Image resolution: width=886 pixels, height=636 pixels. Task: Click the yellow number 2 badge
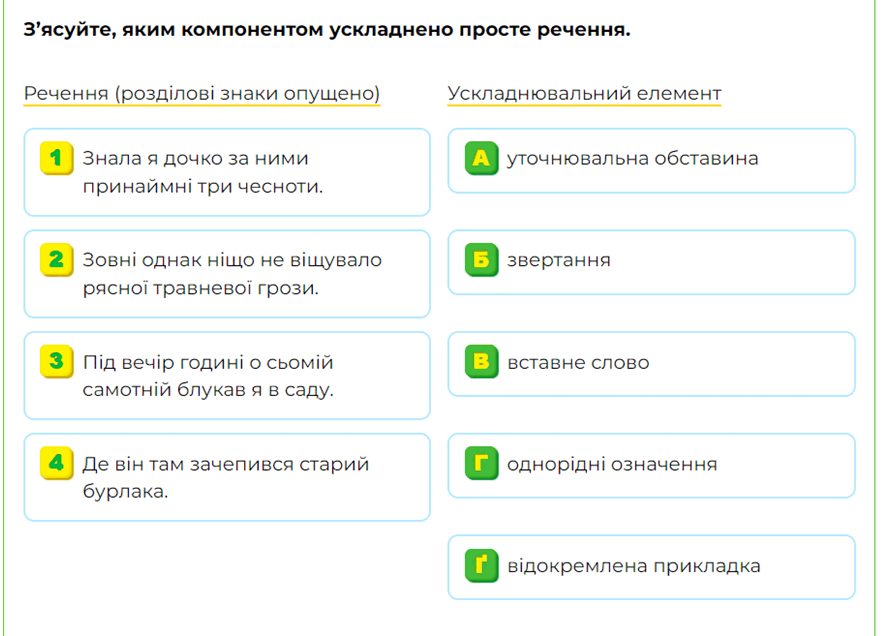57,260
